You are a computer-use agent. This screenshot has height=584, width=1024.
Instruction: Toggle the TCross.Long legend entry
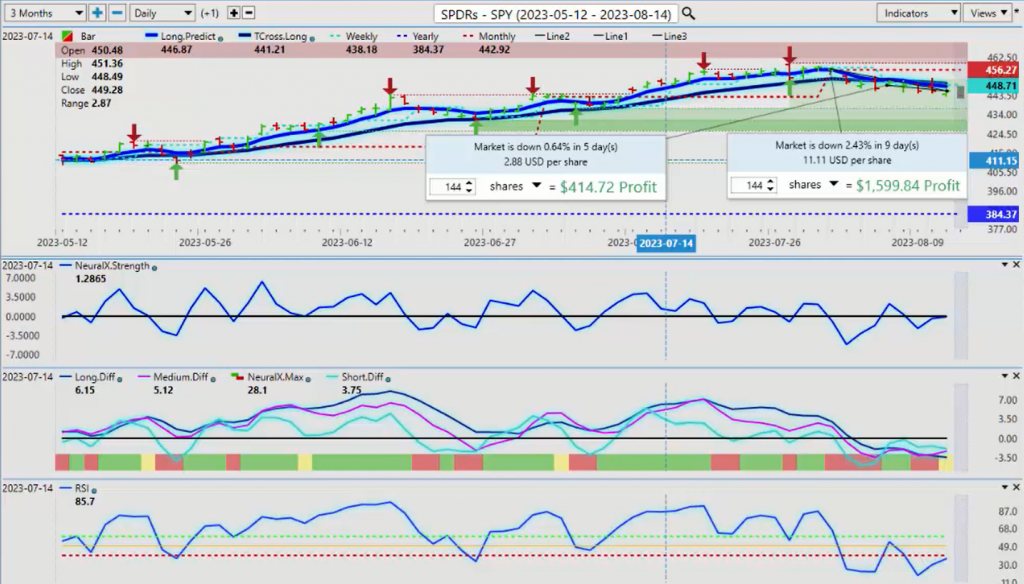coord(275,36)
